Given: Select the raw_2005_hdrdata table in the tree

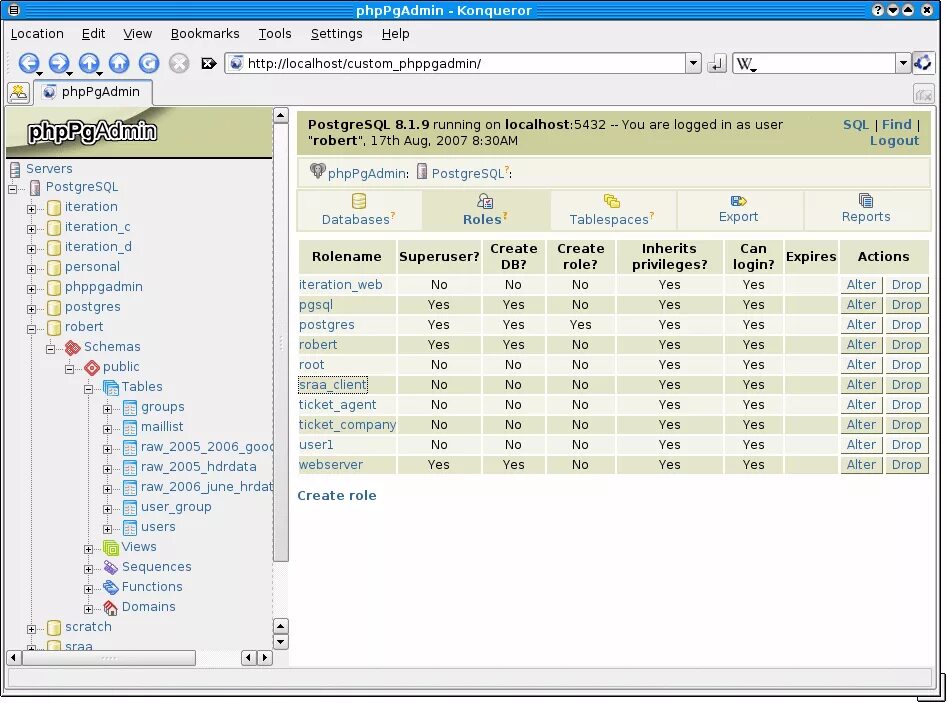Looking at the screenshot, I should point(198,467).
